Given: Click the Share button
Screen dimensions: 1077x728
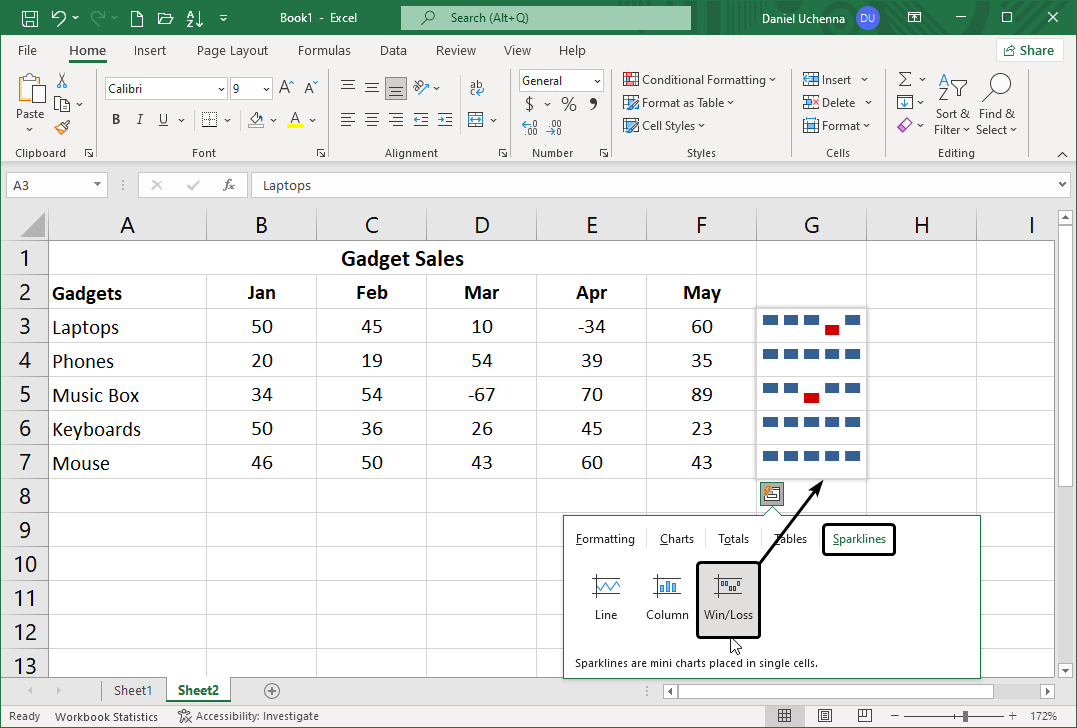Looking at the screenshot, I should click(1029, 49).
